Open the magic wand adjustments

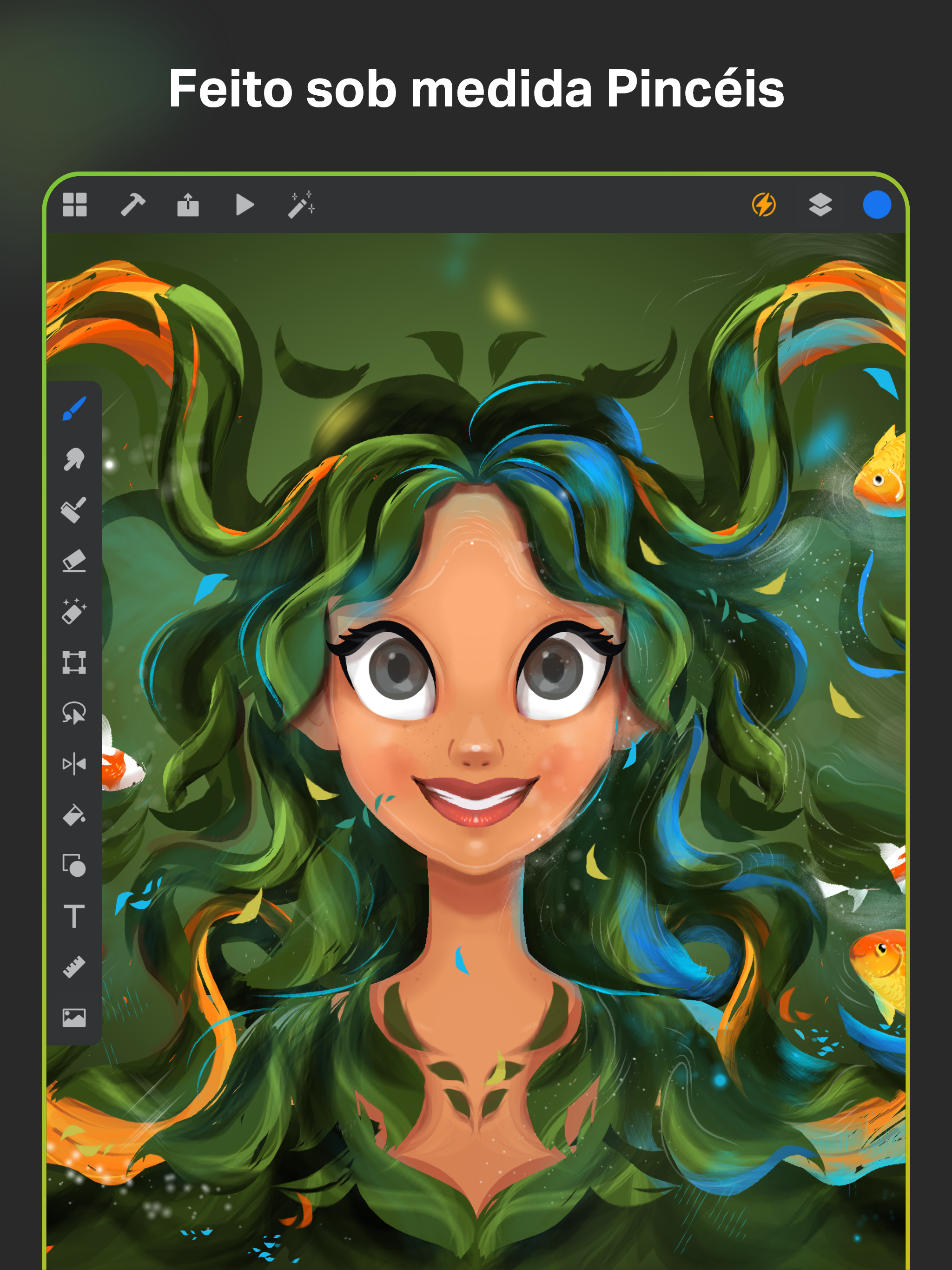tap(301, 205)
